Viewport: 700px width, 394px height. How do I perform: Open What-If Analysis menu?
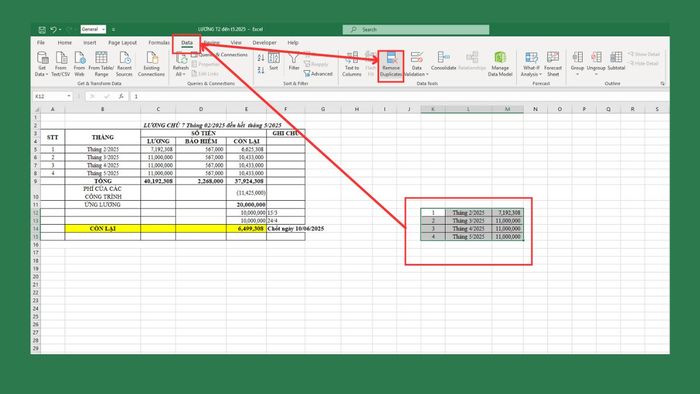(531, 64)
